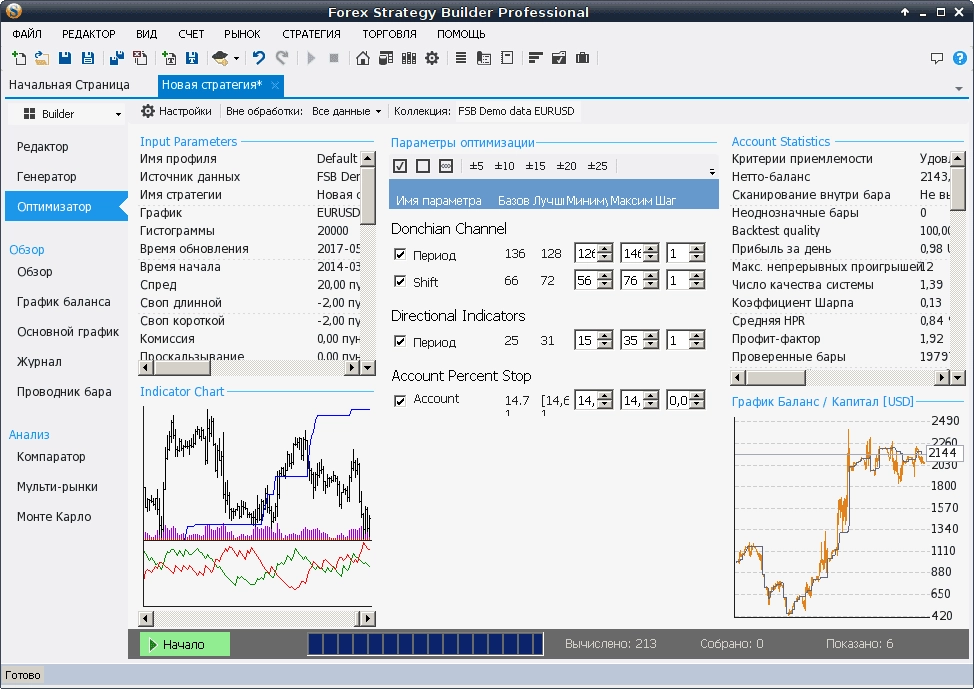Undo the last action via blue arrow
Screen dimensions: 974x689
pos(259,58)
